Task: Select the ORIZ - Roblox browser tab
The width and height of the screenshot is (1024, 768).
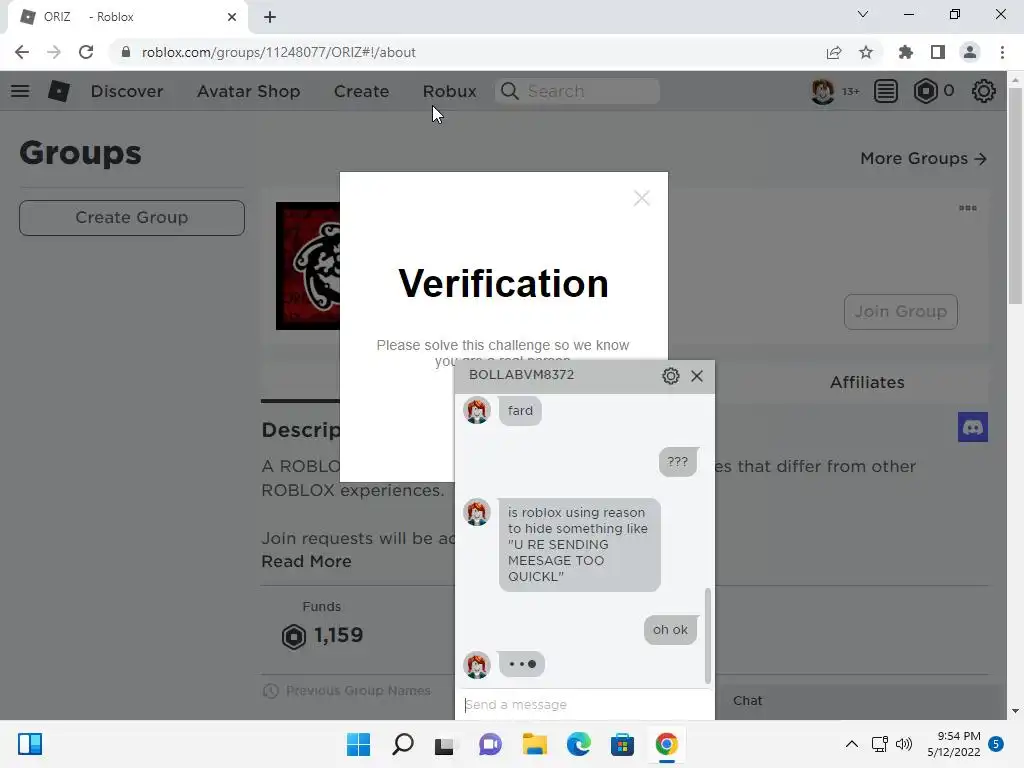Action: (x=127, y=17)
